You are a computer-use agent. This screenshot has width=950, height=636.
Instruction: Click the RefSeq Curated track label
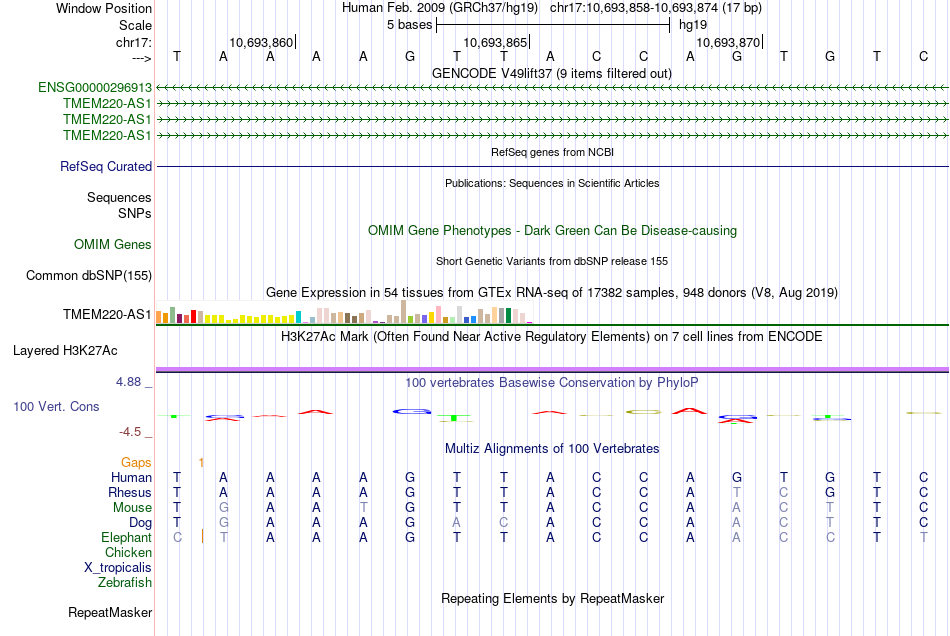105,167
